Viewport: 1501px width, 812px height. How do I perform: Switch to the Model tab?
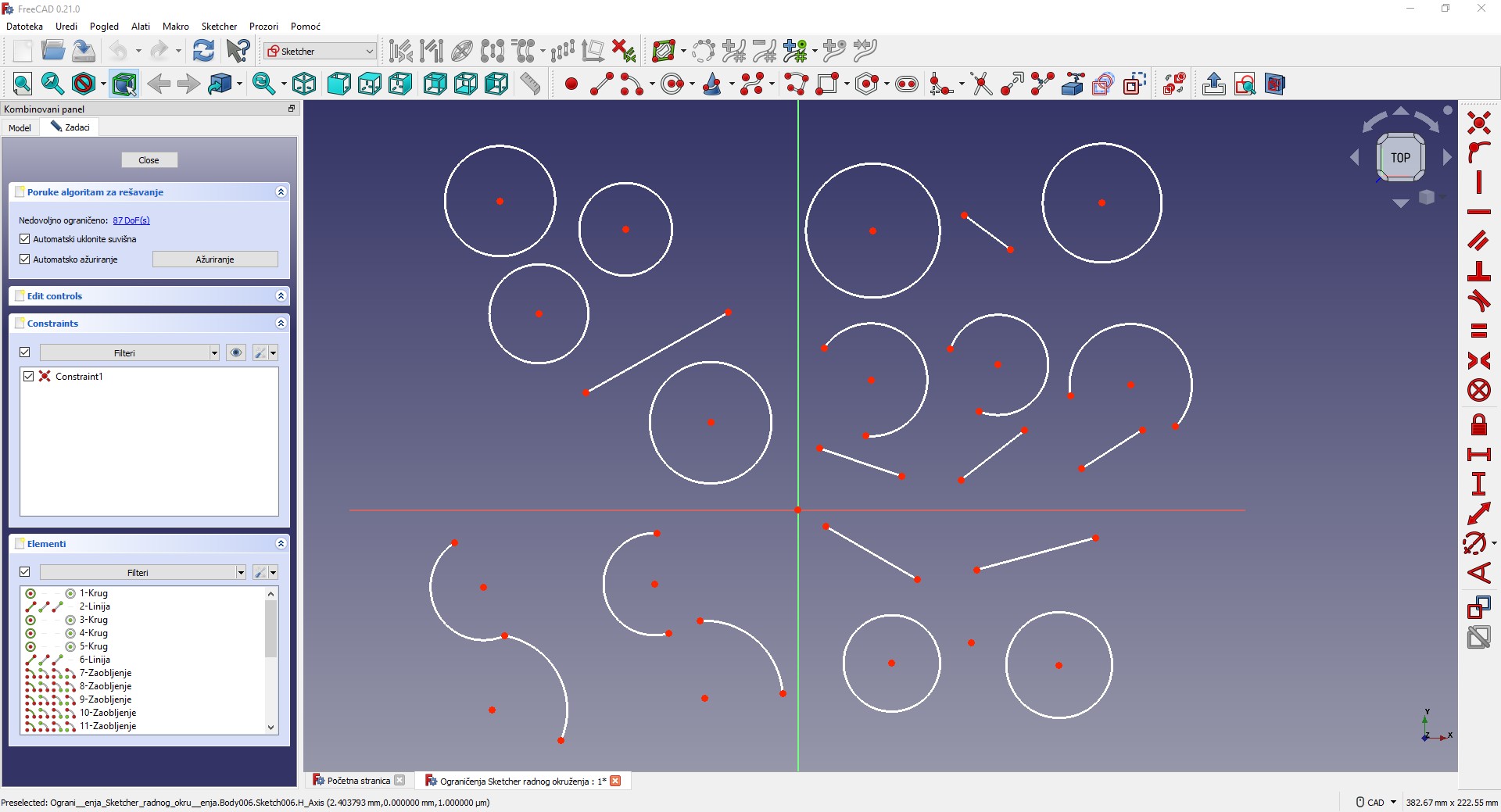20,127
